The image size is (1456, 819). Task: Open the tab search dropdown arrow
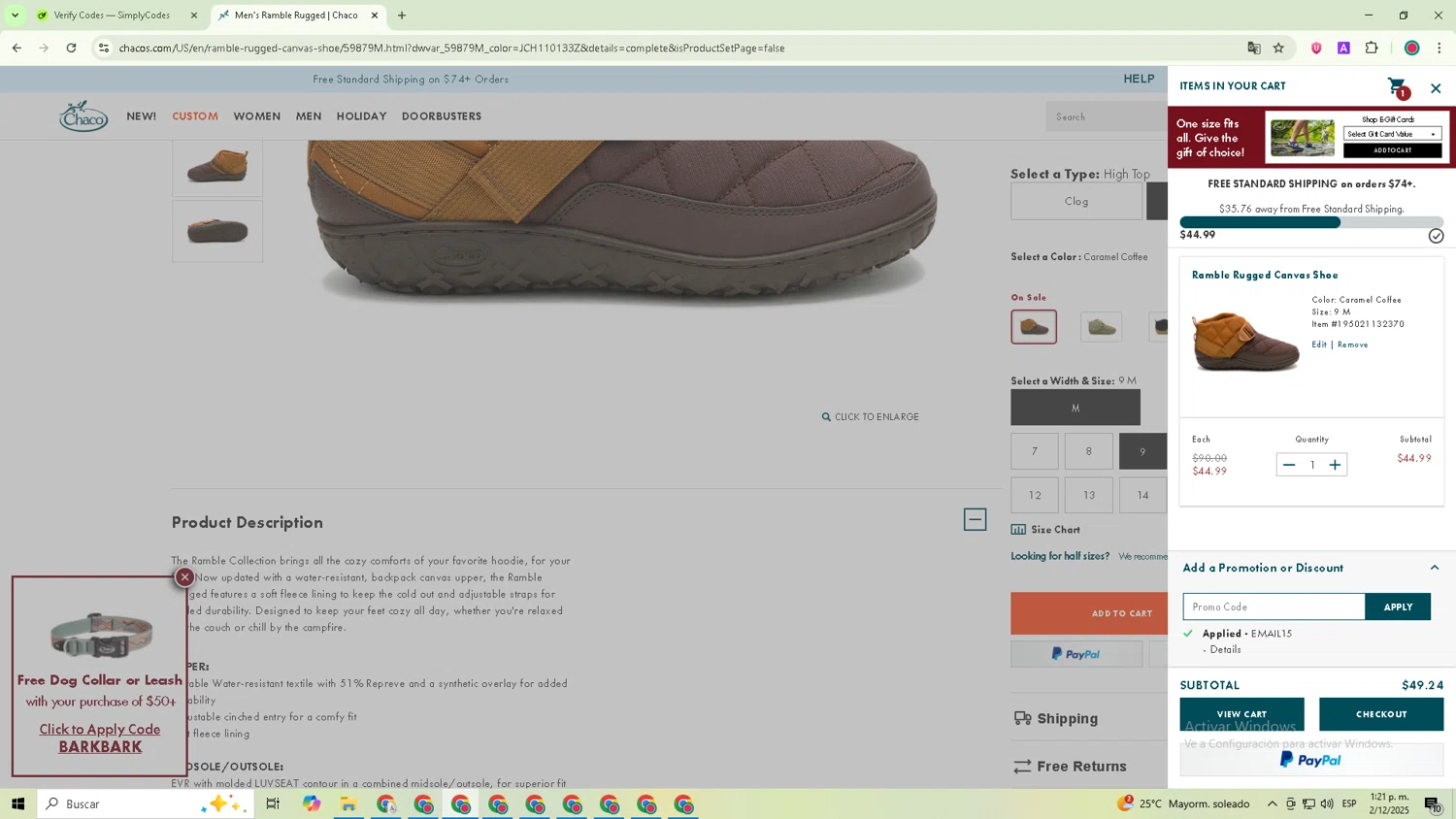pos(15,16)
